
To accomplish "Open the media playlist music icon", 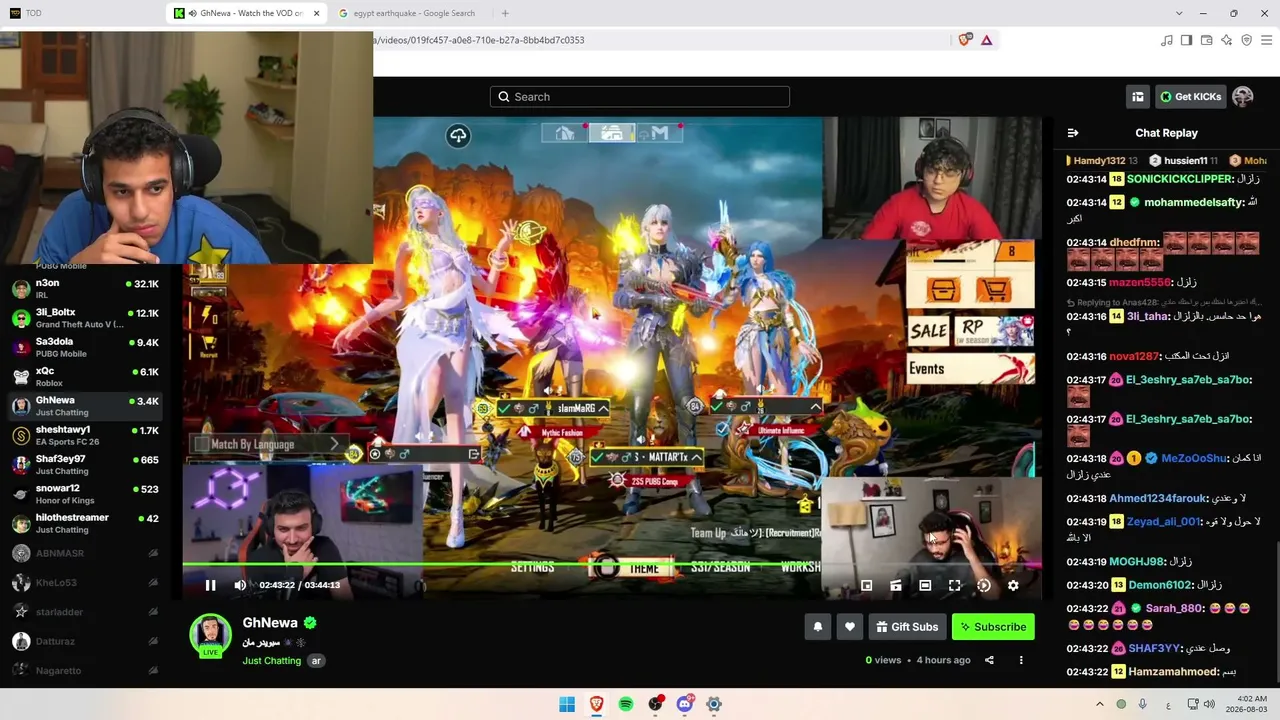I will coord(1166,40).
